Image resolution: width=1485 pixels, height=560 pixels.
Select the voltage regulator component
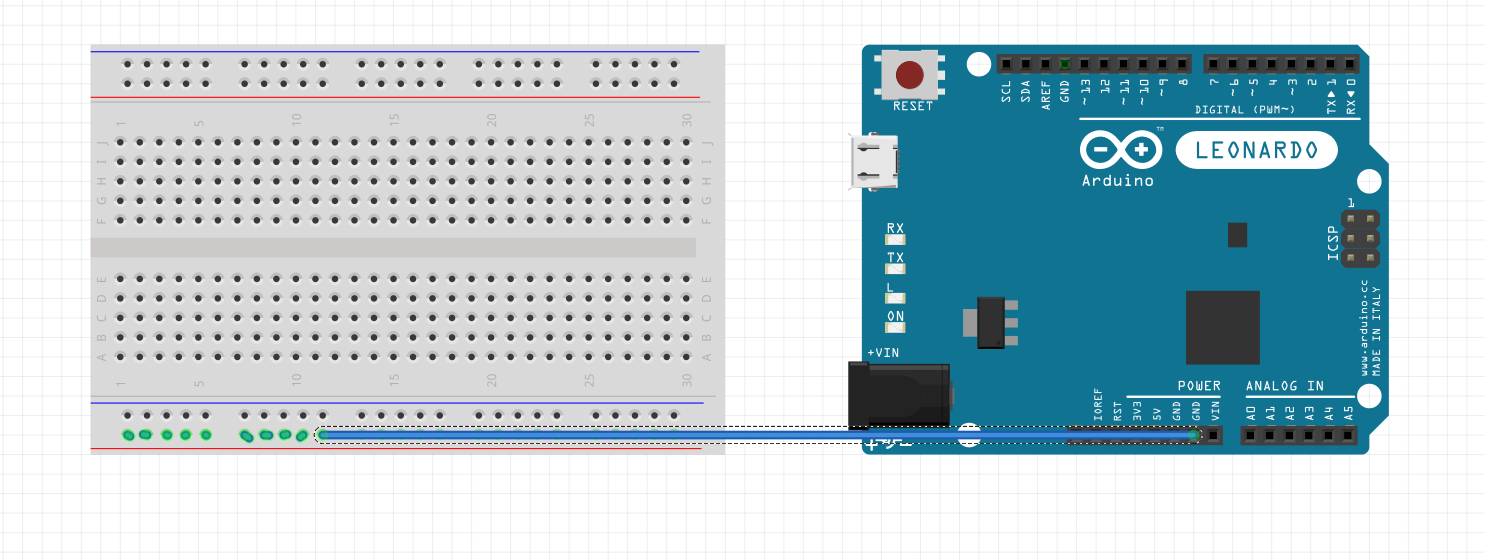point(991,322)
